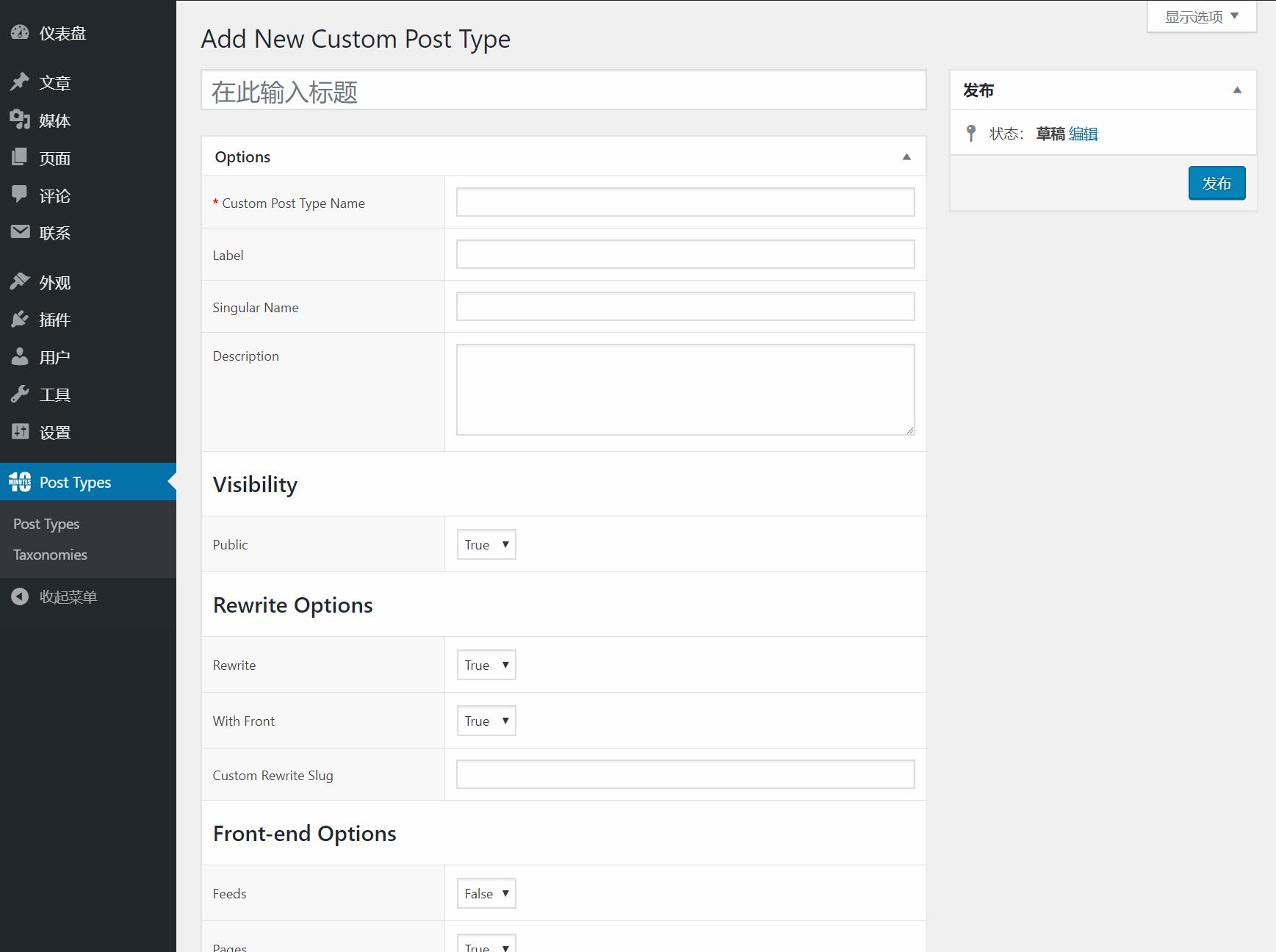Screen dimensions: 1276x952
Task: Click the envelope icon for 联系
Action: coord(20,232)
